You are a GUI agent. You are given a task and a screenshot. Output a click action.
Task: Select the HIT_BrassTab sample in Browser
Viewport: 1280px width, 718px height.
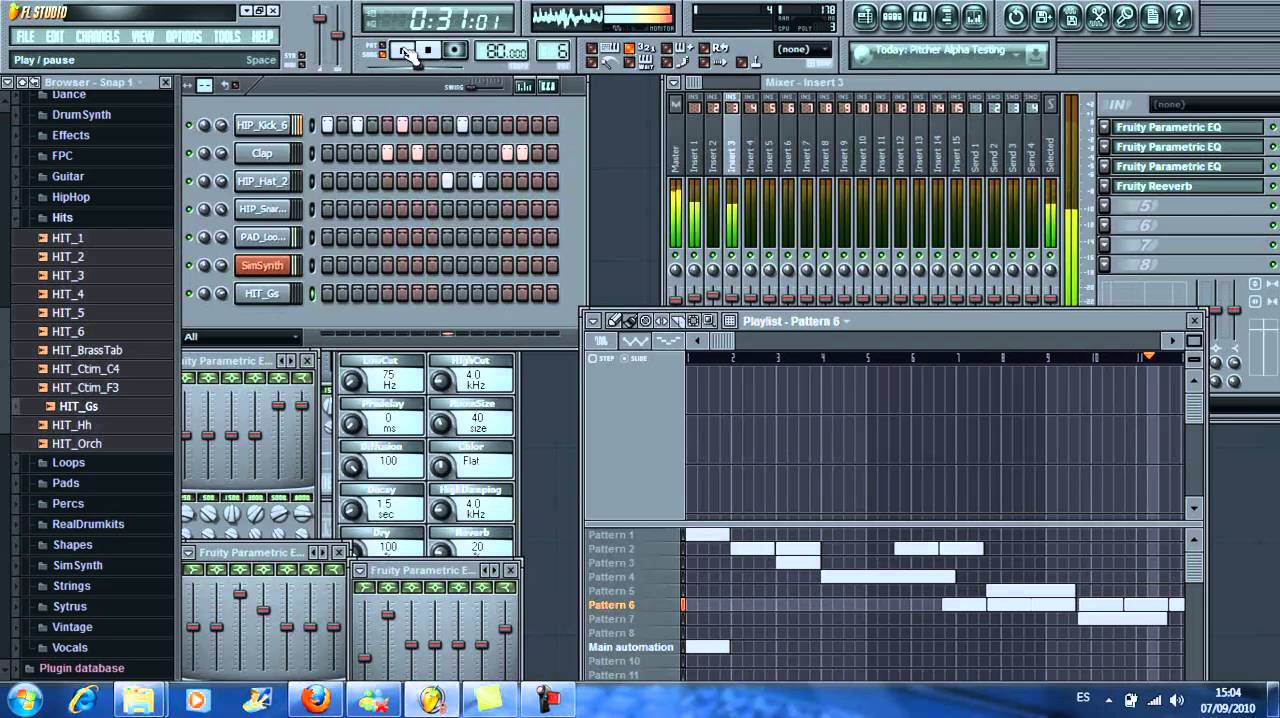(x=87, y=351)
